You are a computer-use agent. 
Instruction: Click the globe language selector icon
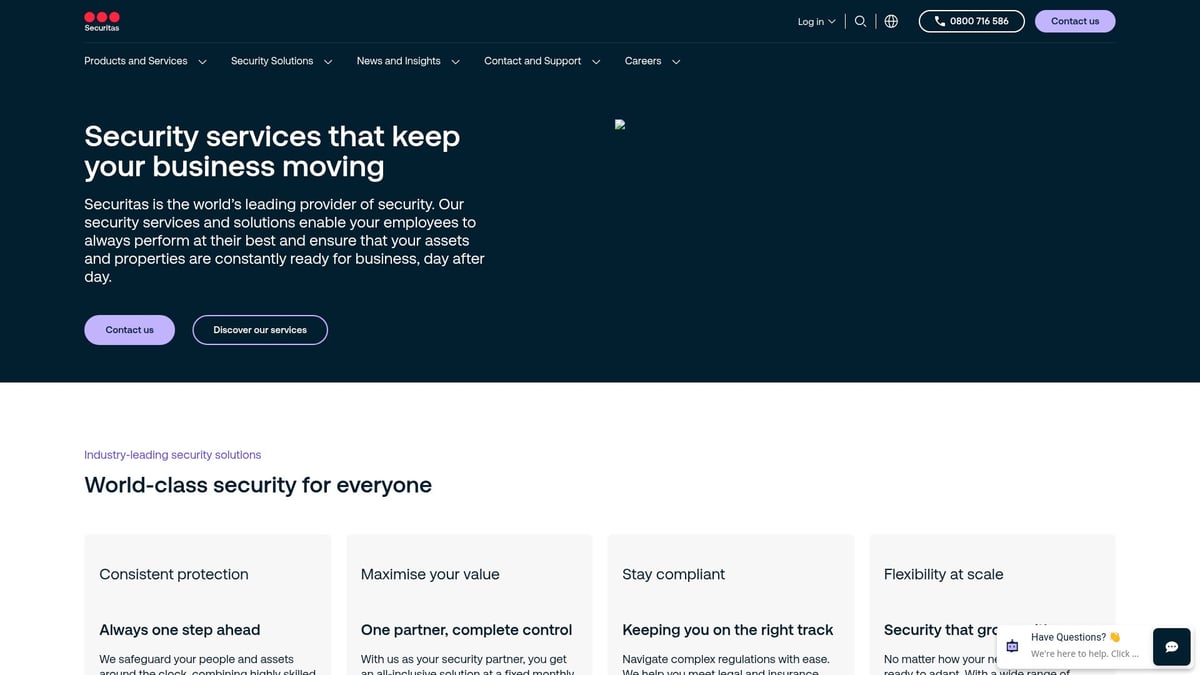891,21
